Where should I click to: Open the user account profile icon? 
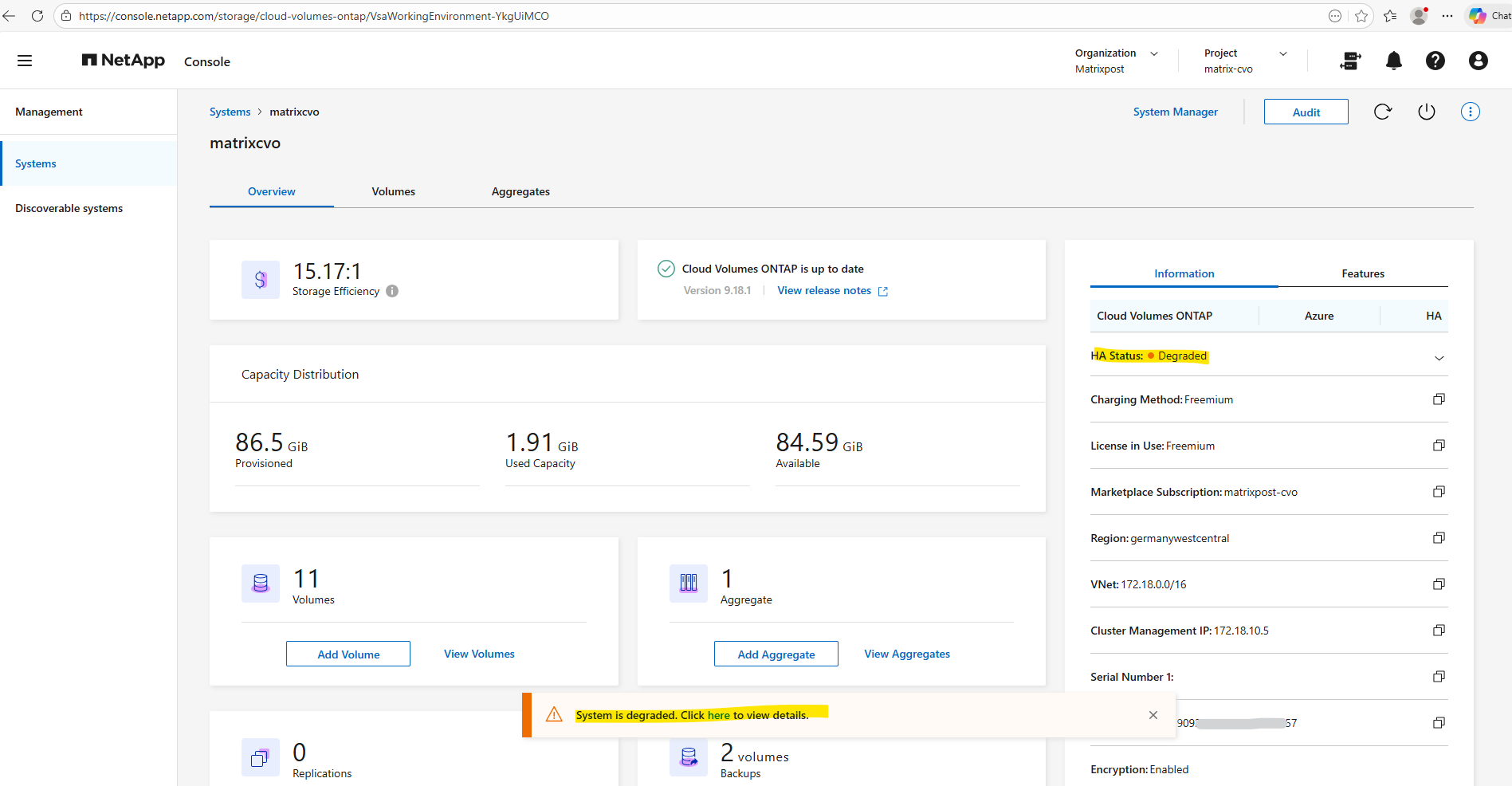1478,61
